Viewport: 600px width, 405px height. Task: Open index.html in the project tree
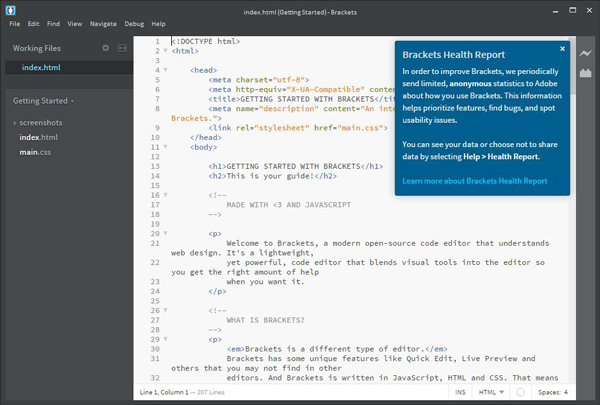tap(39, 137)
